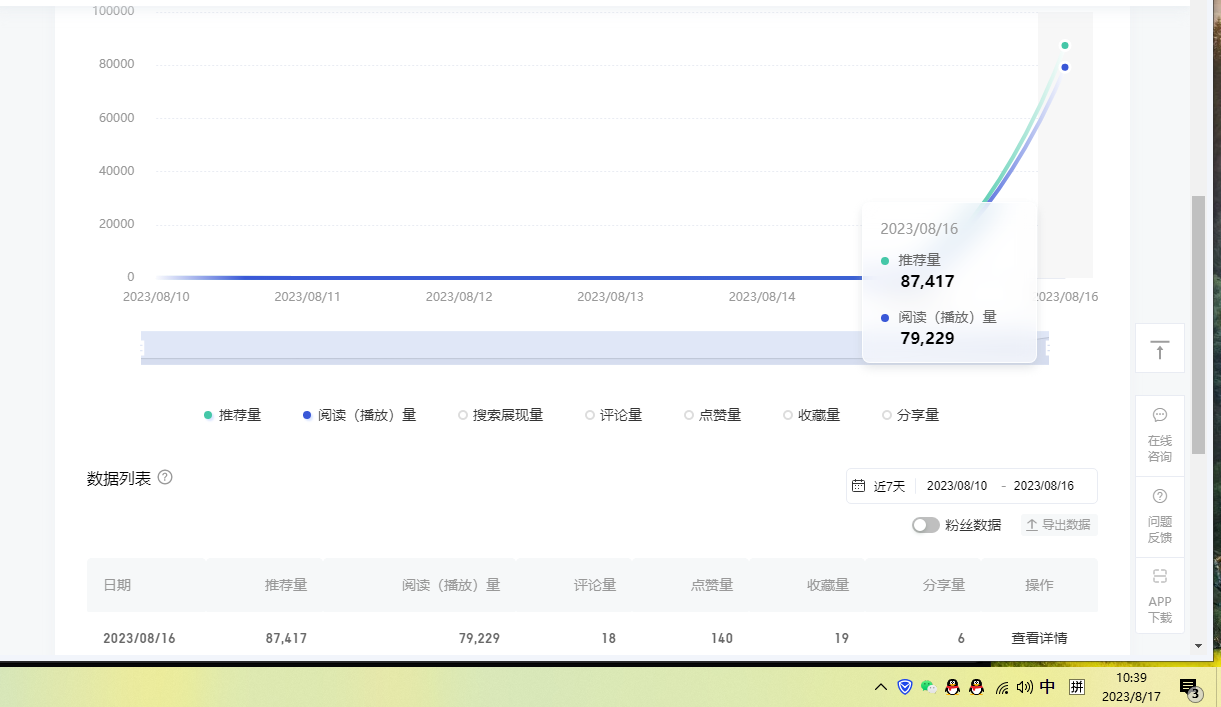Turn on the 粉丝数据 switch
The height and width of the screenshot is (707, 1221).
pos(925,525)
